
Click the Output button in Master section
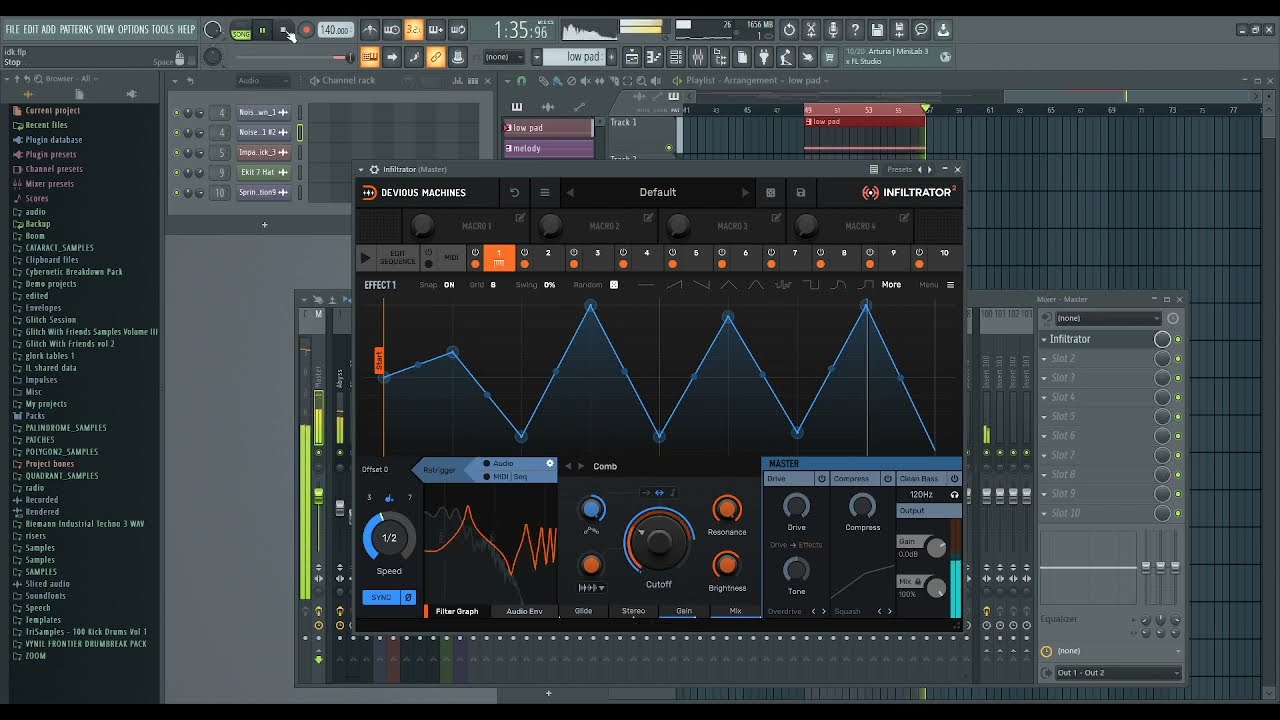coord(929,510)
